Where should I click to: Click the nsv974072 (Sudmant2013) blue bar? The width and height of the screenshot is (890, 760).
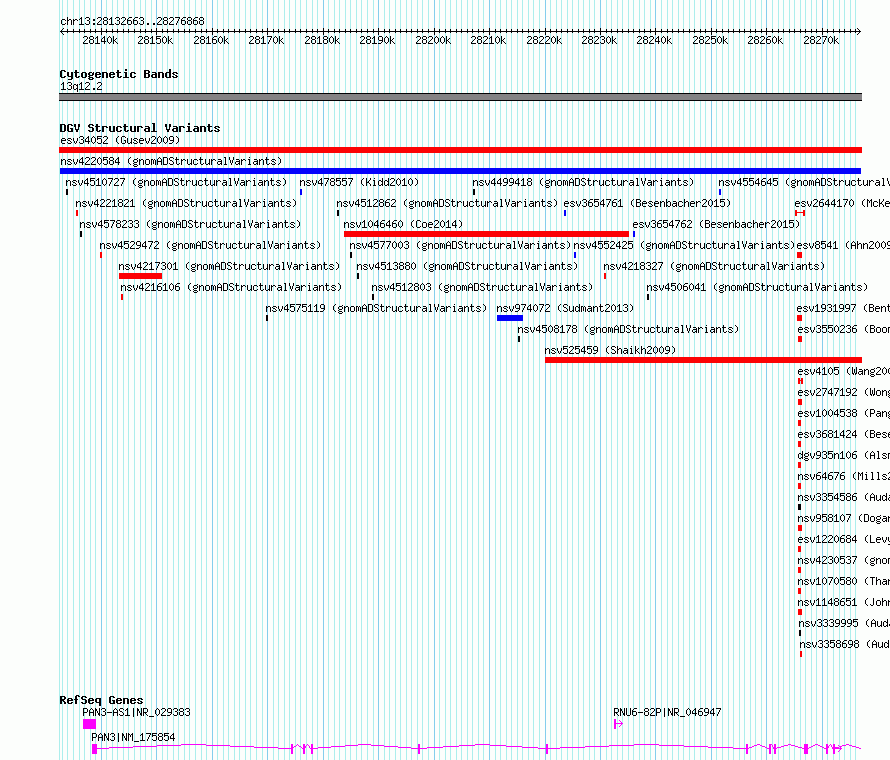point(510,318)
